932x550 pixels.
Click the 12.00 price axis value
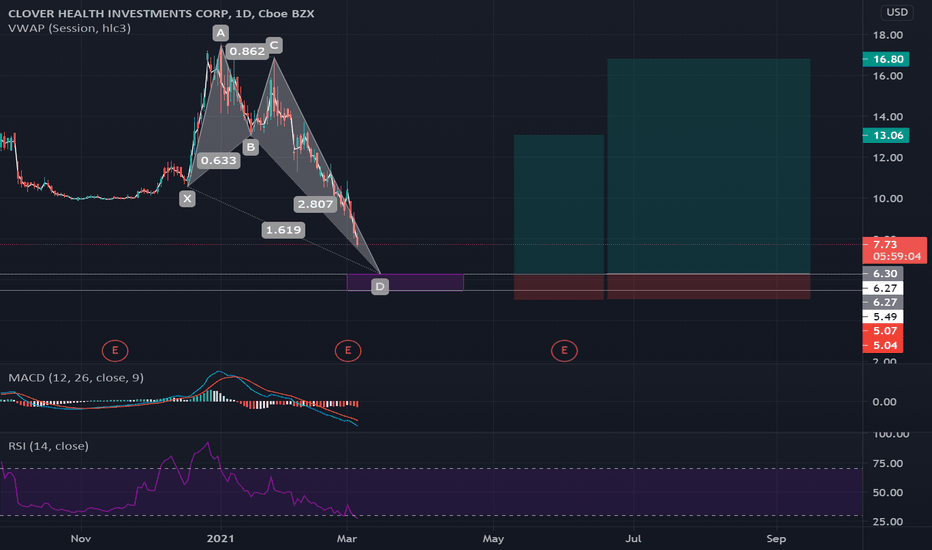pyautogui.click(x=888, y=158)
